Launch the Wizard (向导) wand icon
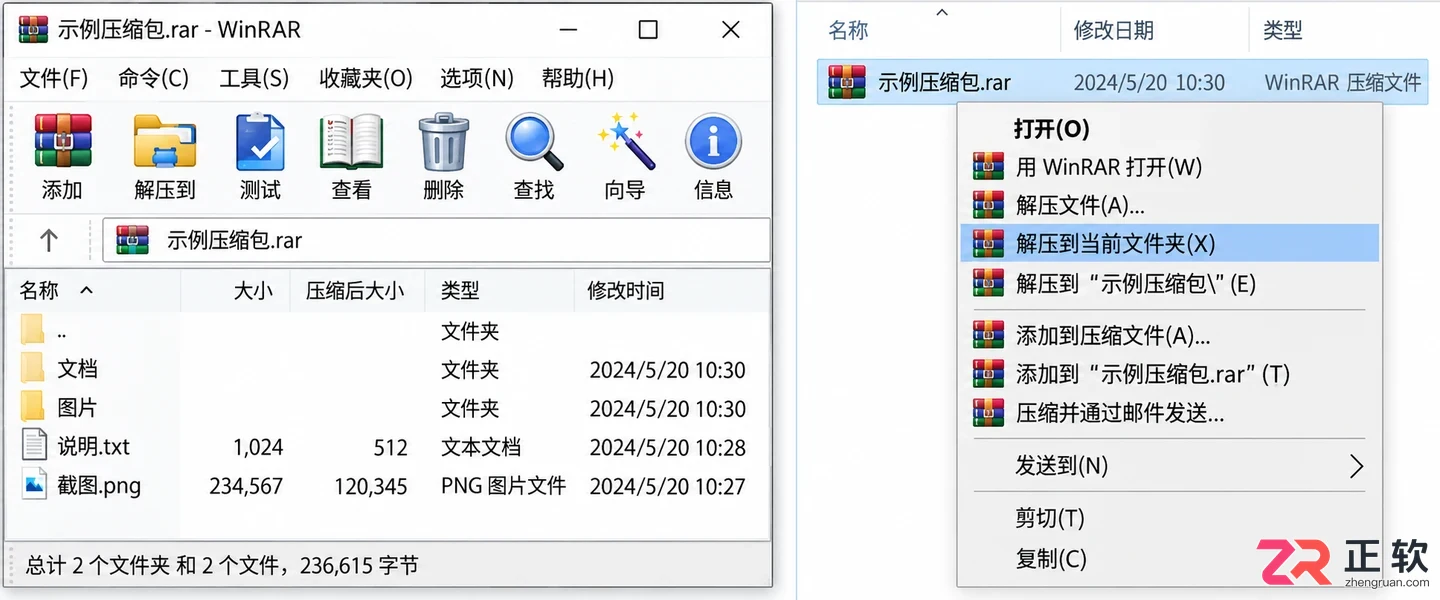Screen dimensions: 1440x600 (625, 141)
